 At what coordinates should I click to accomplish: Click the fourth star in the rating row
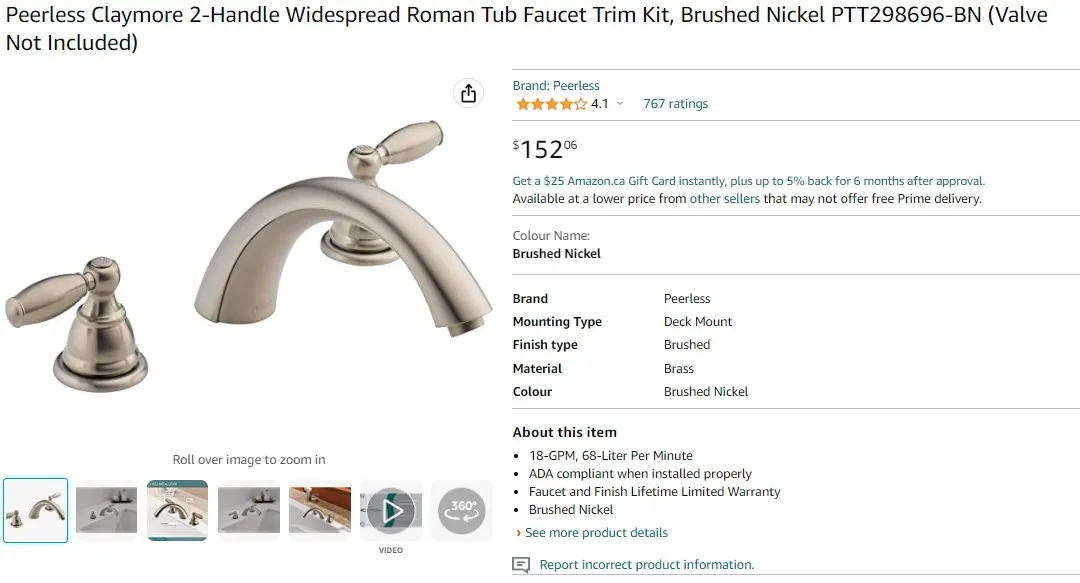(x=566, y=103)
